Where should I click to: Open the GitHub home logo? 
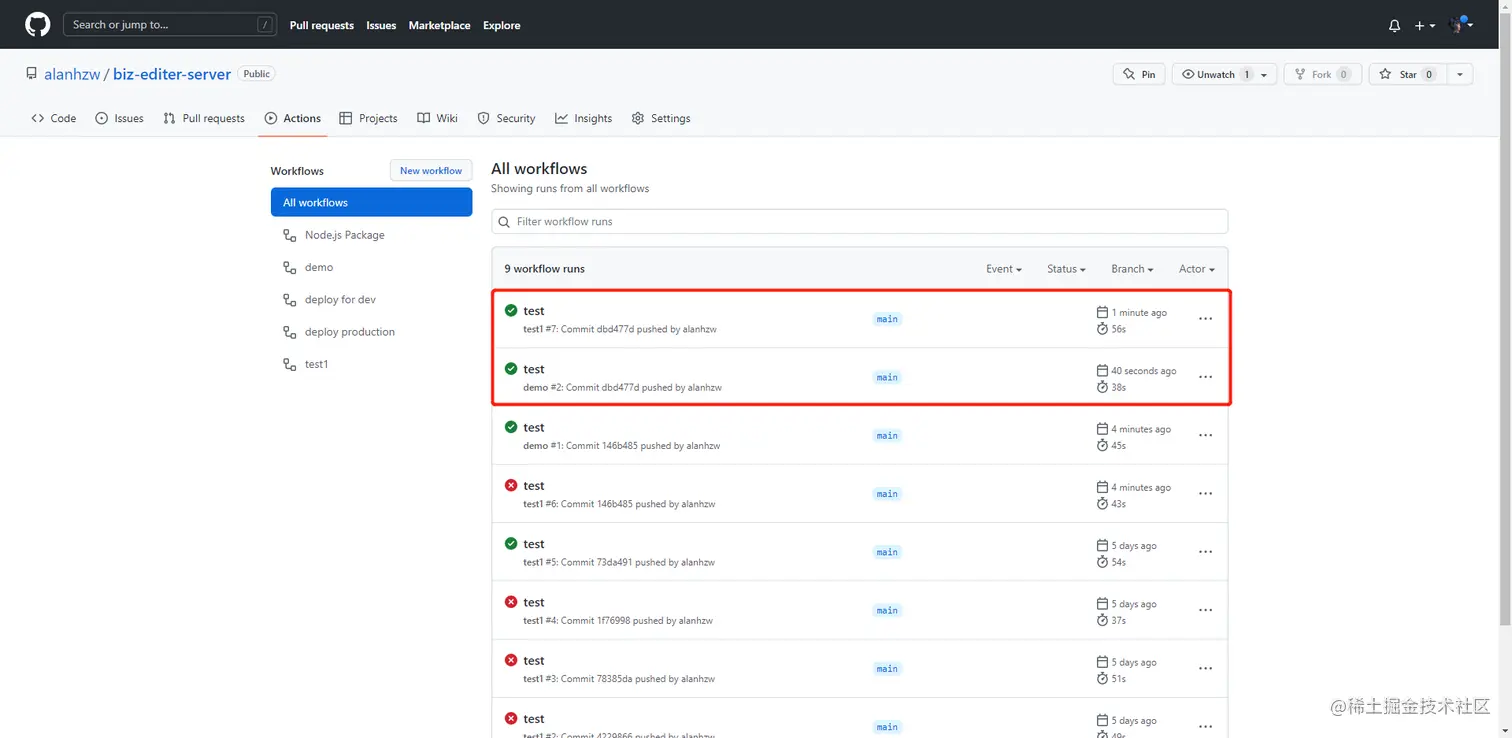37,25
